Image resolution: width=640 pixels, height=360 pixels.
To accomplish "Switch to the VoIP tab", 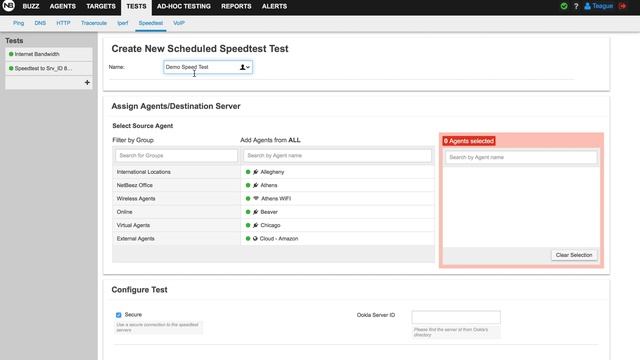I will click(179, 23).
